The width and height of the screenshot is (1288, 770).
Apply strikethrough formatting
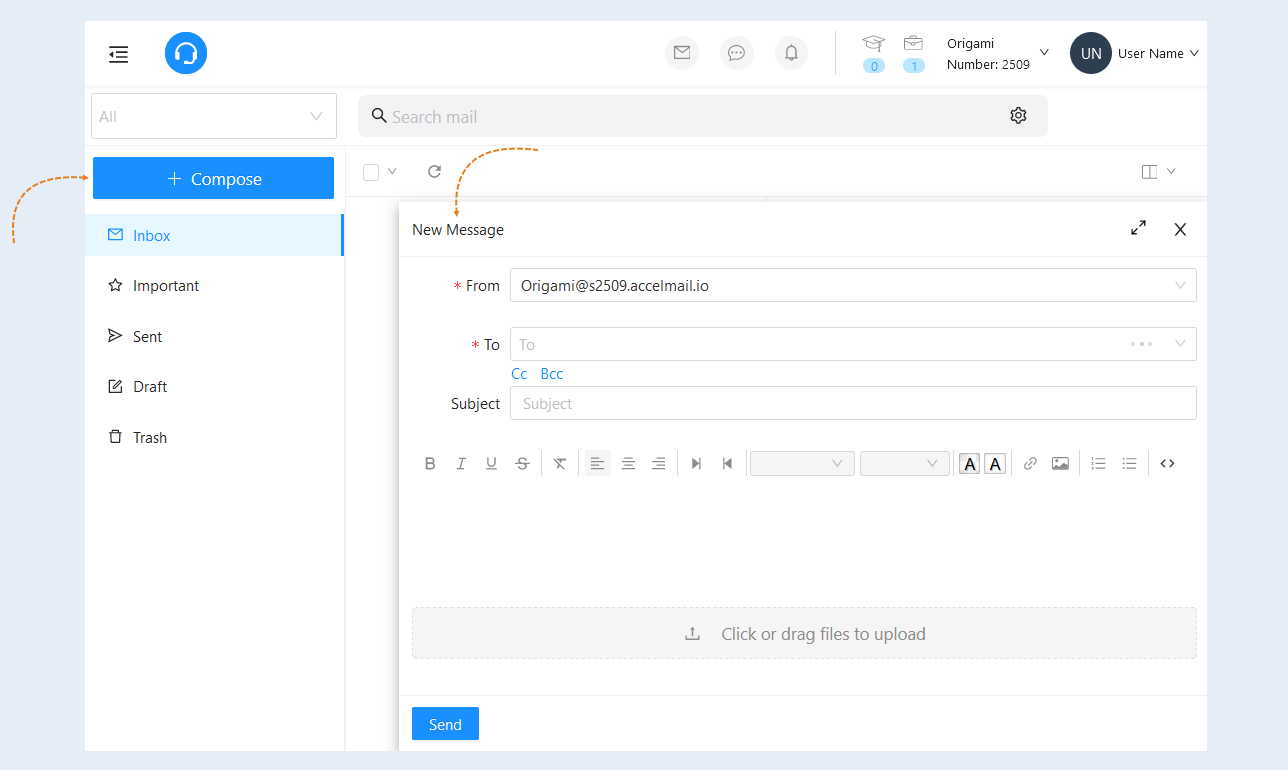coord(522,464)
